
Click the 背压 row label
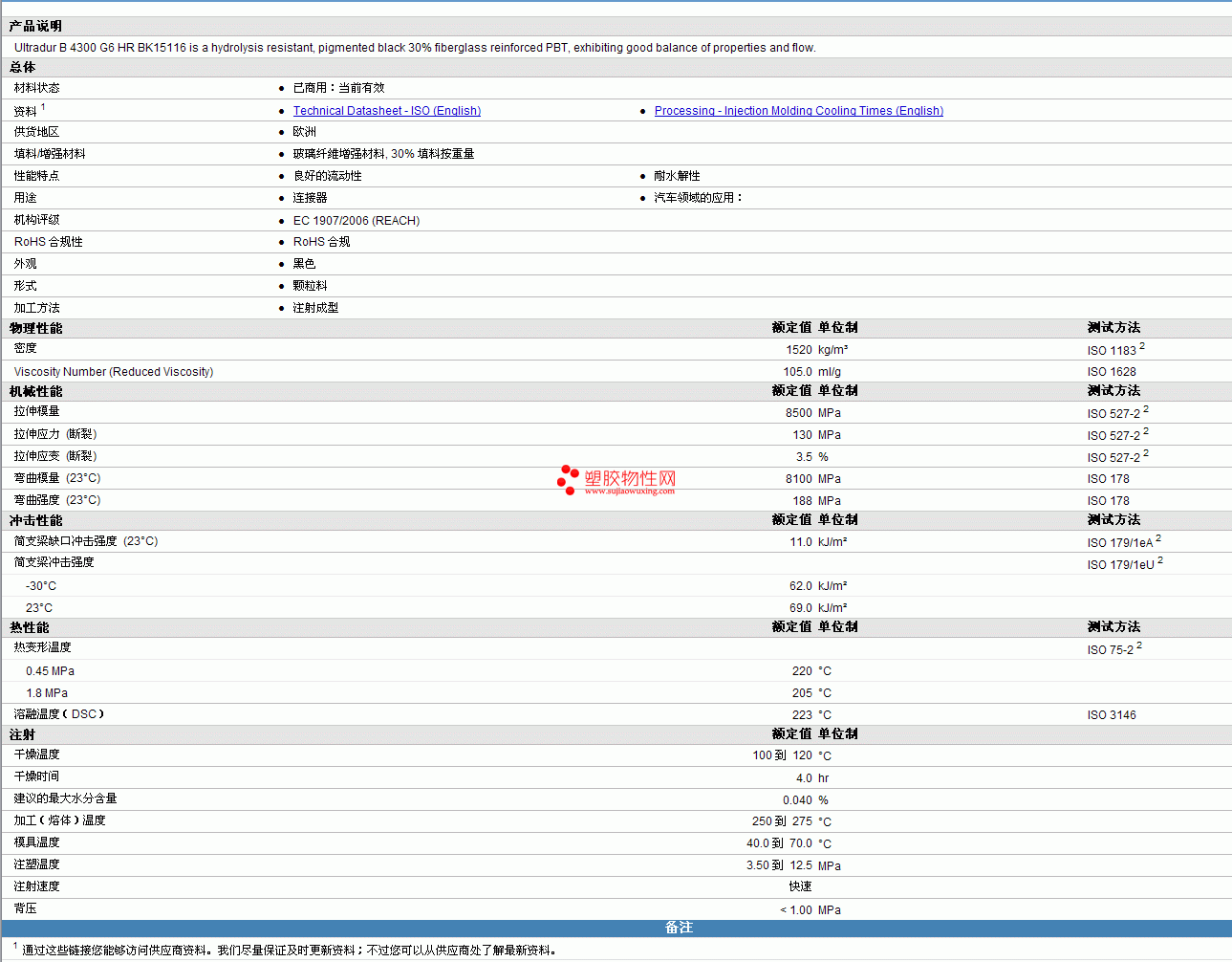coord(26,908)
